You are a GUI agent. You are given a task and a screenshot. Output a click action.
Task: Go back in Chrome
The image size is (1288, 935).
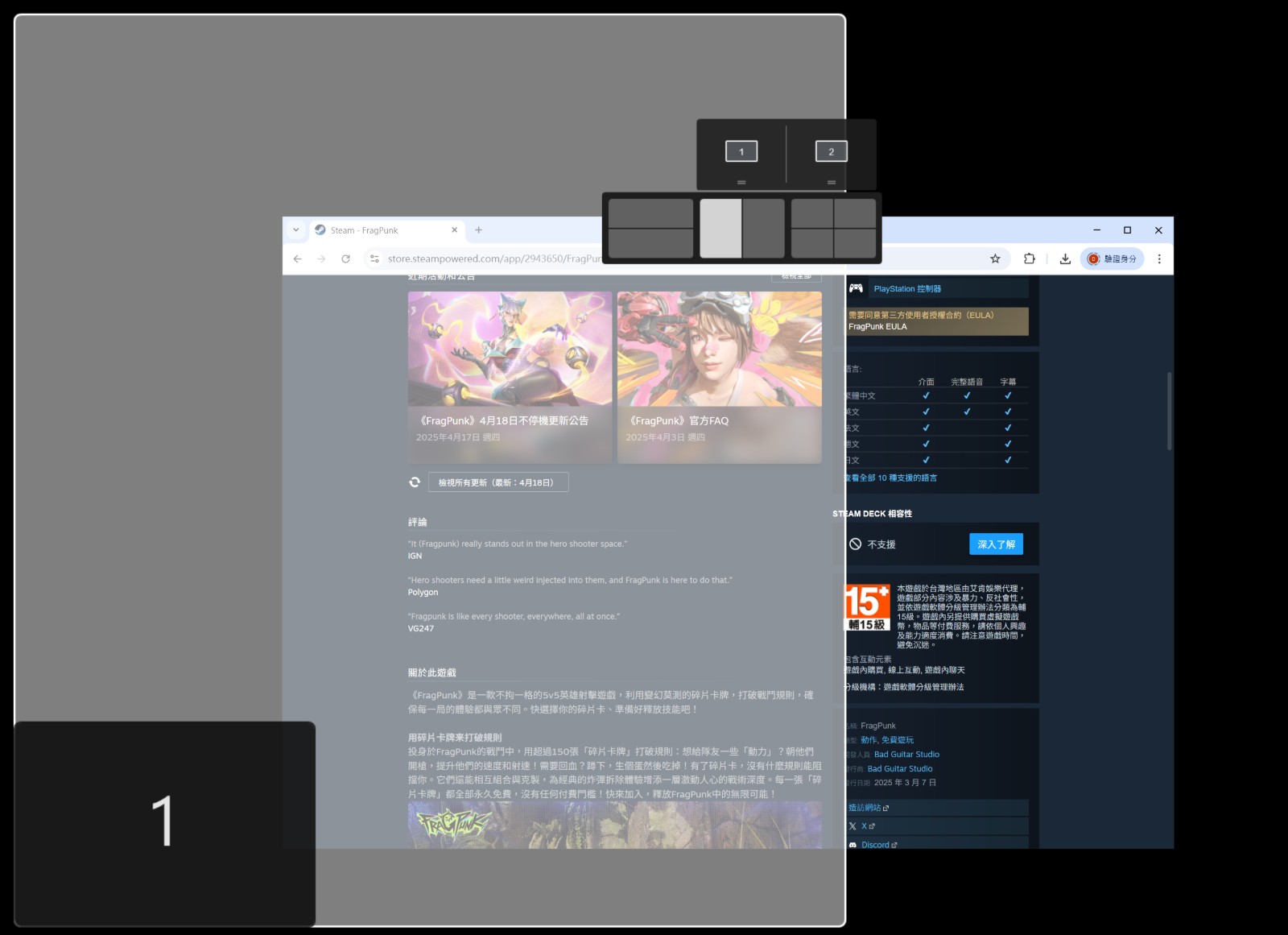tap(298, 259)
